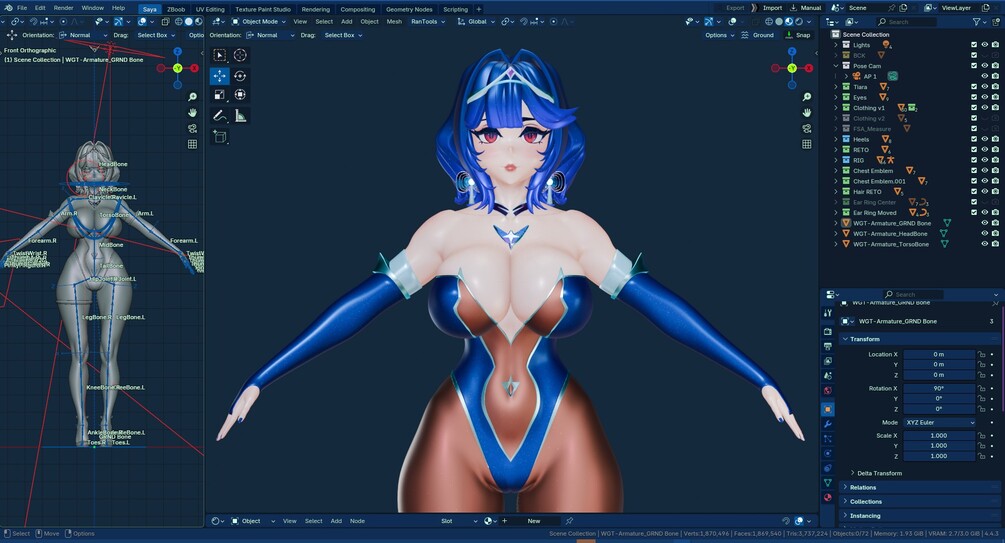Open Global transform orientation dropdown
Image resolution: width=1005 pixels, height=543 pixels.
476,22
